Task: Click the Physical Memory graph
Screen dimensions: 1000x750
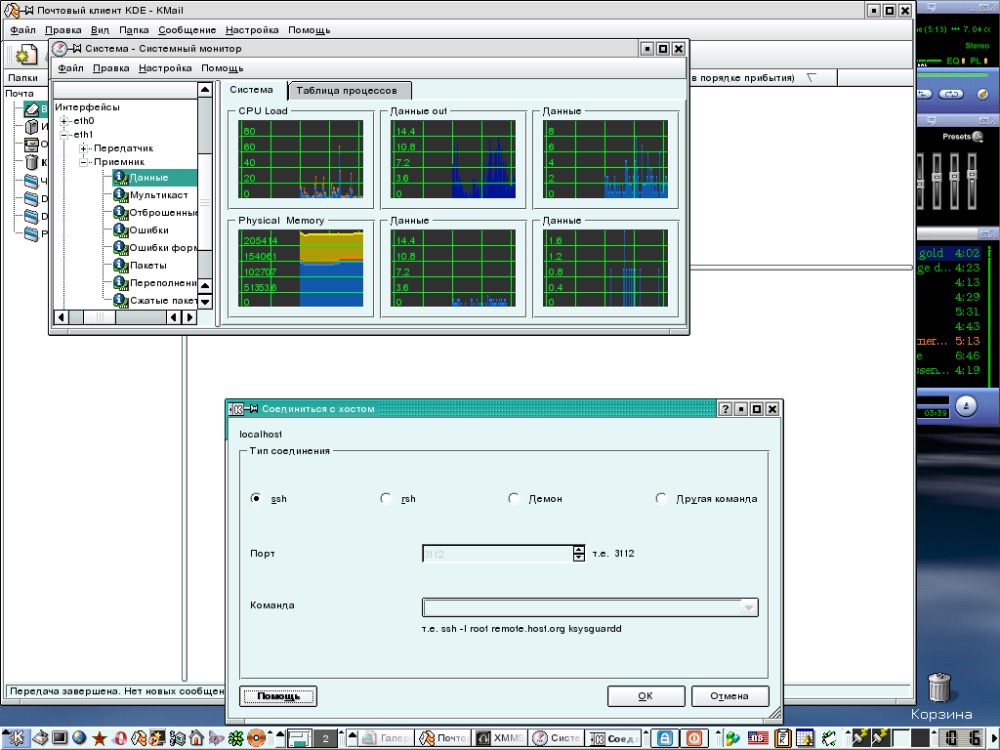Action: click(x=300, y=268)
